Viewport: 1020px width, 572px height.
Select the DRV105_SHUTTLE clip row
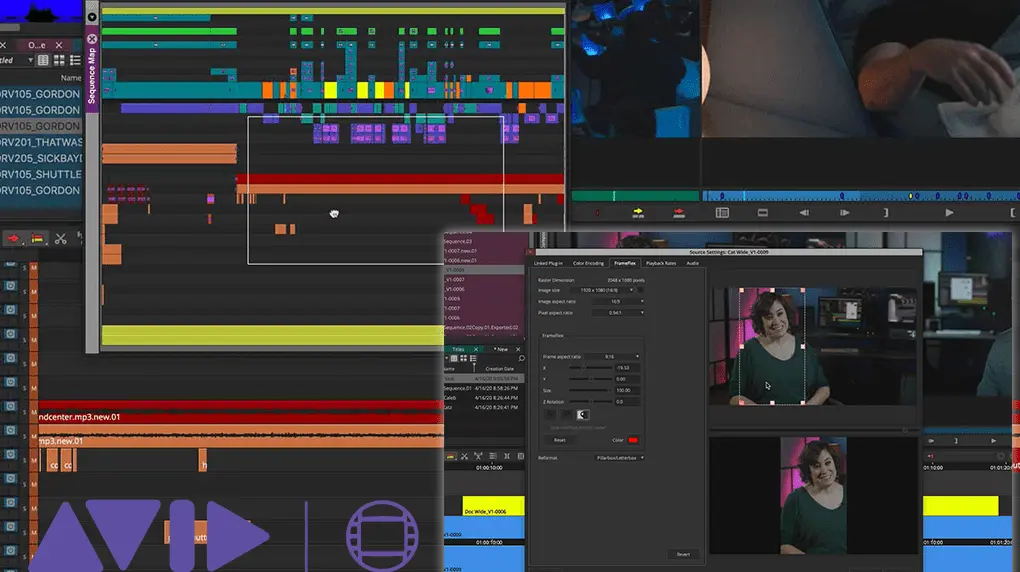click(x=41, y=174)
